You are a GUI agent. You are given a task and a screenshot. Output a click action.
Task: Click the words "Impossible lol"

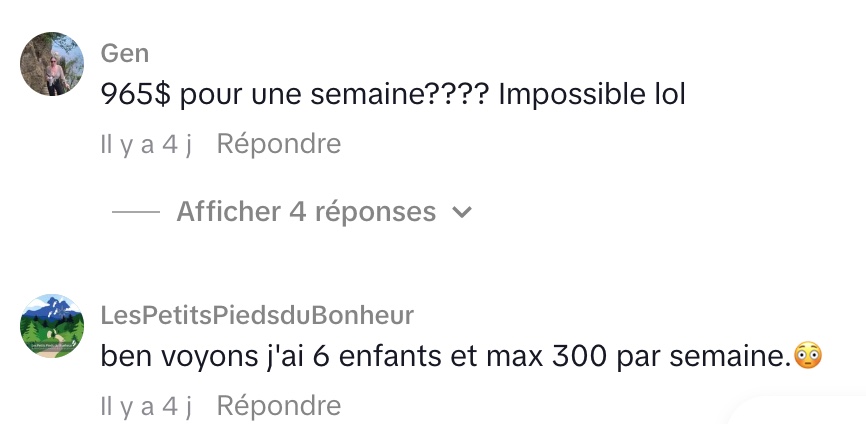[x=592, y=95]
